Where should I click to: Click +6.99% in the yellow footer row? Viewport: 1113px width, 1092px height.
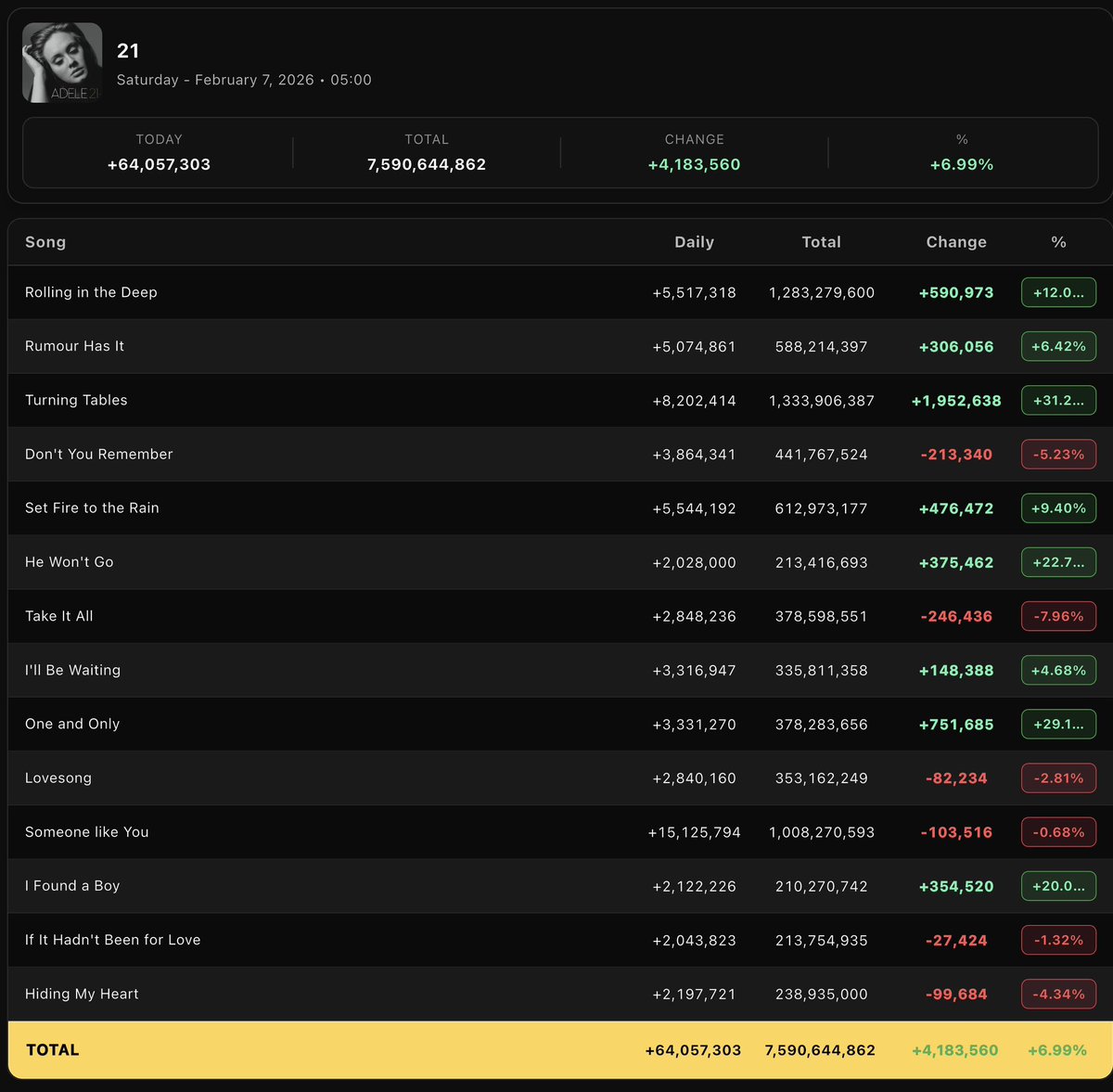click(x=1057, y=1050)
